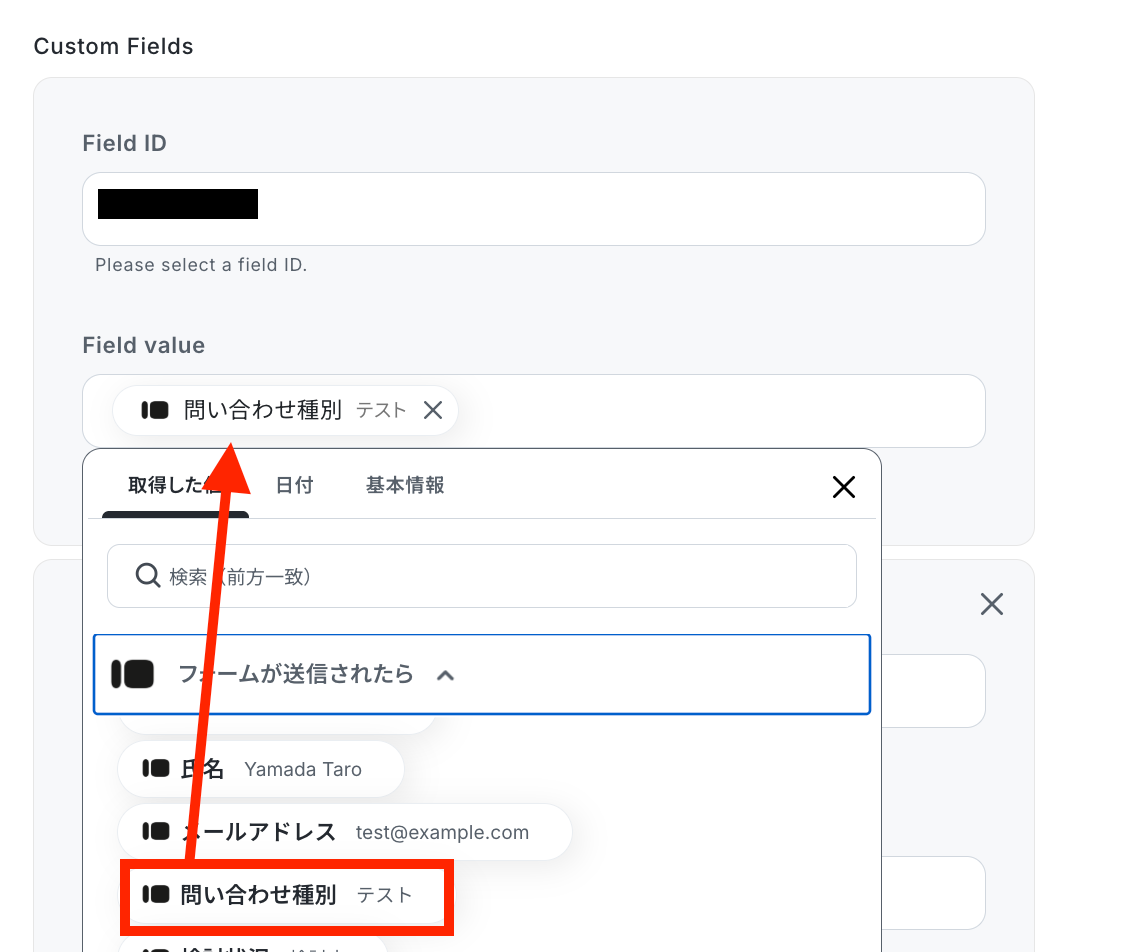
Task: Click the icon in the 氏名 chip
Action: coord(155,768)
